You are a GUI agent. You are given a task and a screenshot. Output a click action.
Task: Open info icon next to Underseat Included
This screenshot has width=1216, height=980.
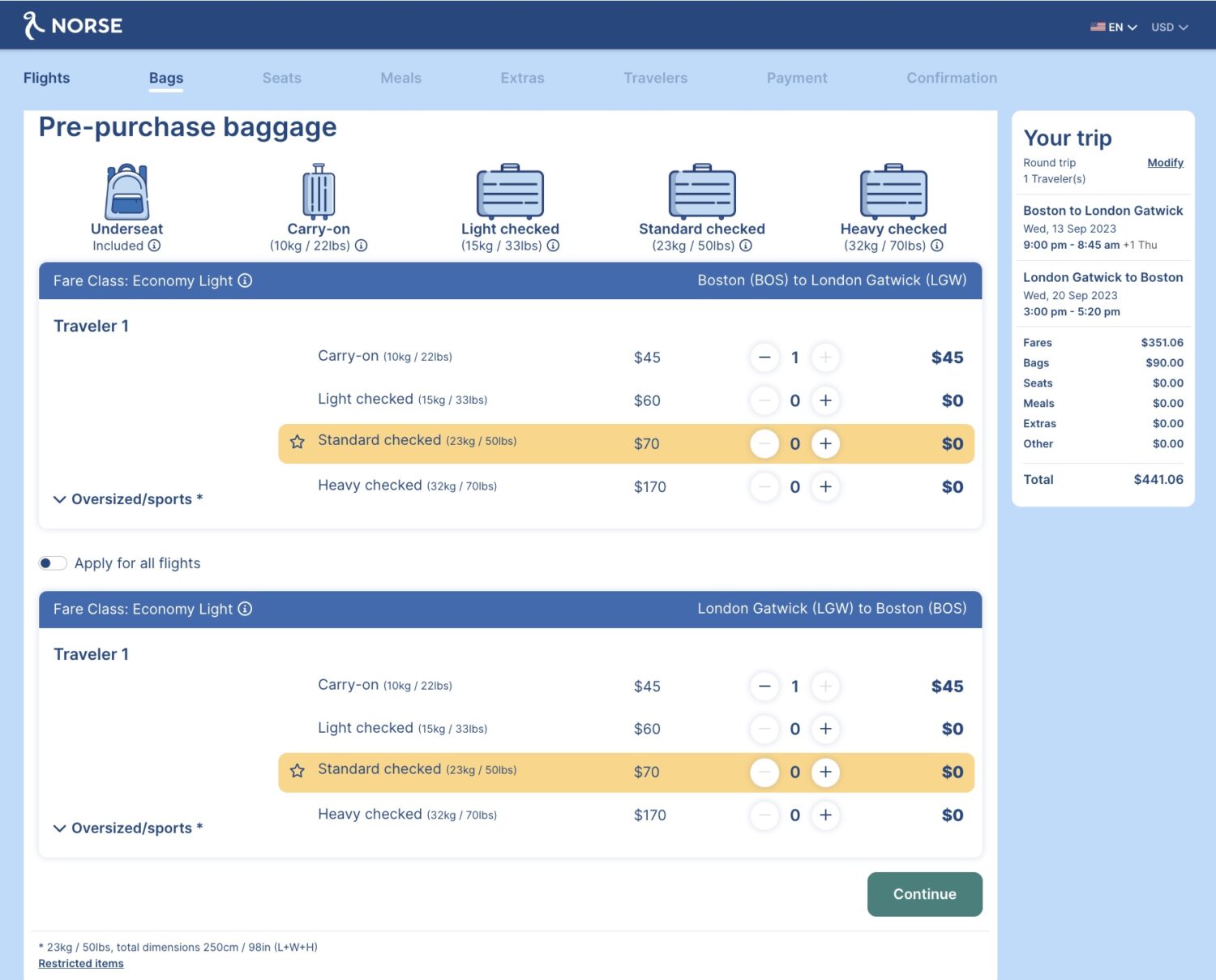[x=154, y=246]
